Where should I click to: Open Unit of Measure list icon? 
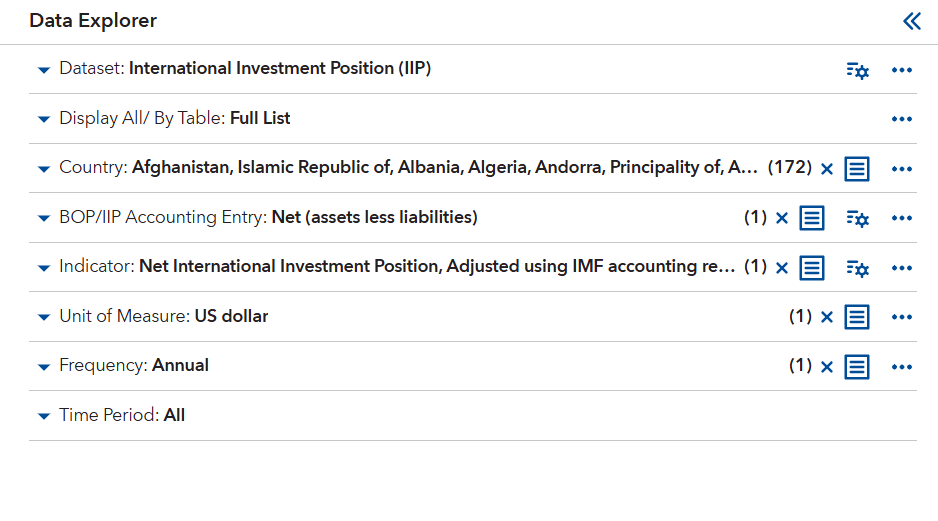pos(857,317)
